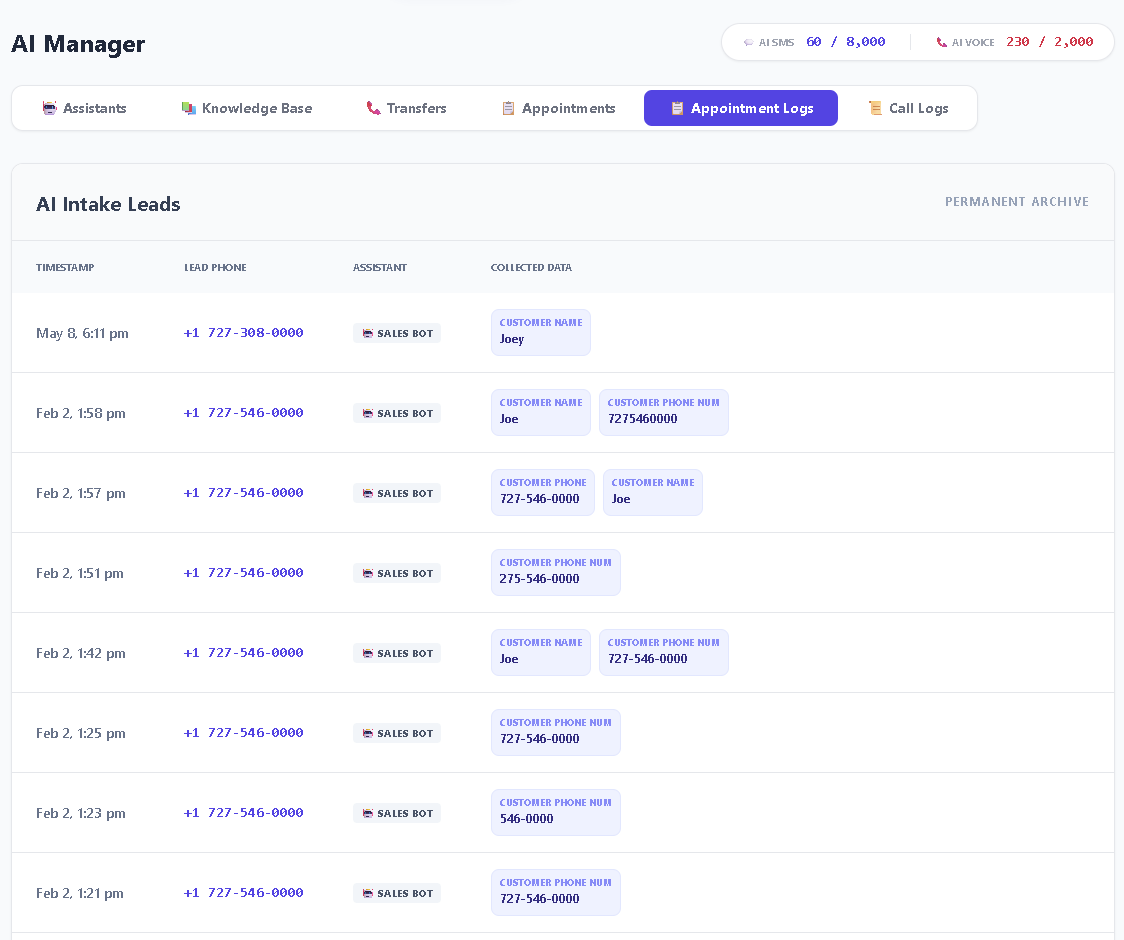Viewport: 1124px width, 940px height.
Task: Click the timestamp Feb 2, 1:23 pm
Action: 81,814
